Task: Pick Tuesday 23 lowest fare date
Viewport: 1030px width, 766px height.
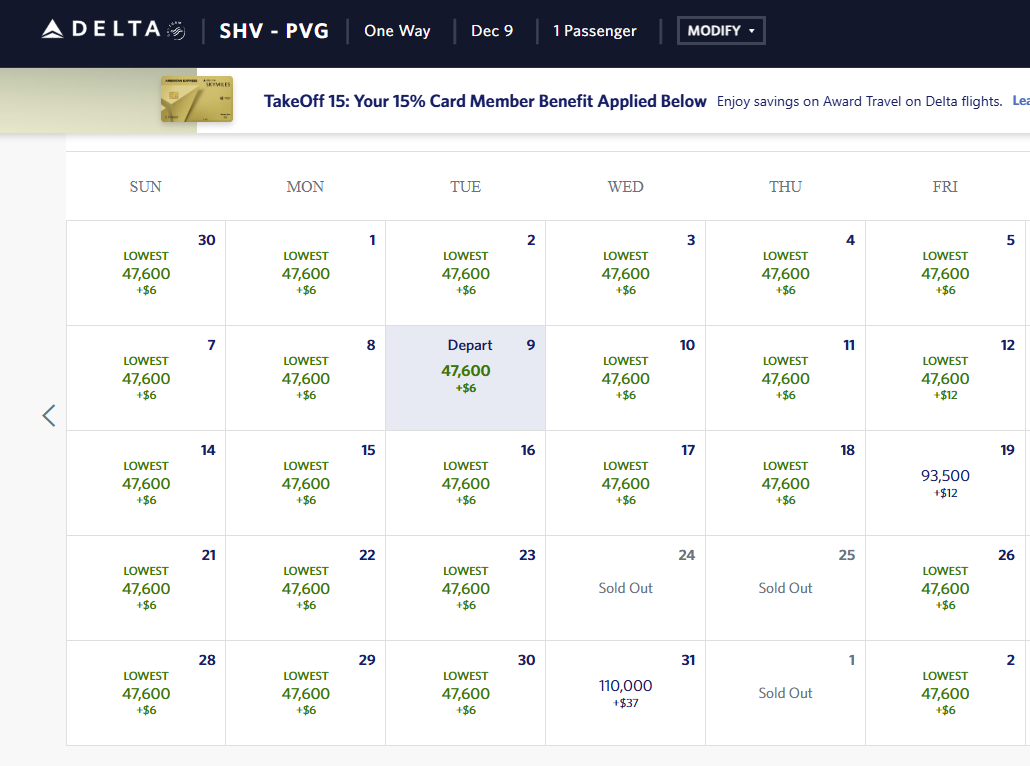Action: pyautogui.click(x=466, y=588)
